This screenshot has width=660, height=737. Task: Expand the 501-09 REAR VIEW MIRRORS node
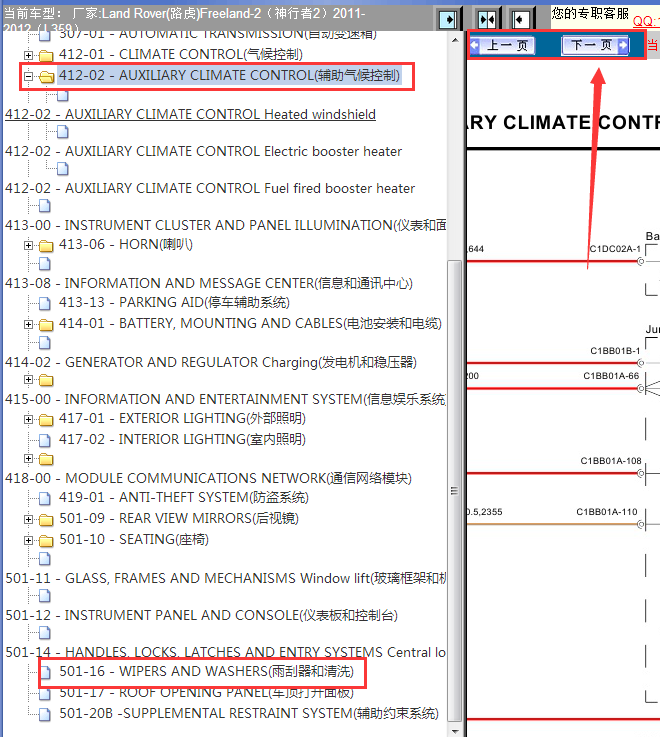[x=29, y=519]
